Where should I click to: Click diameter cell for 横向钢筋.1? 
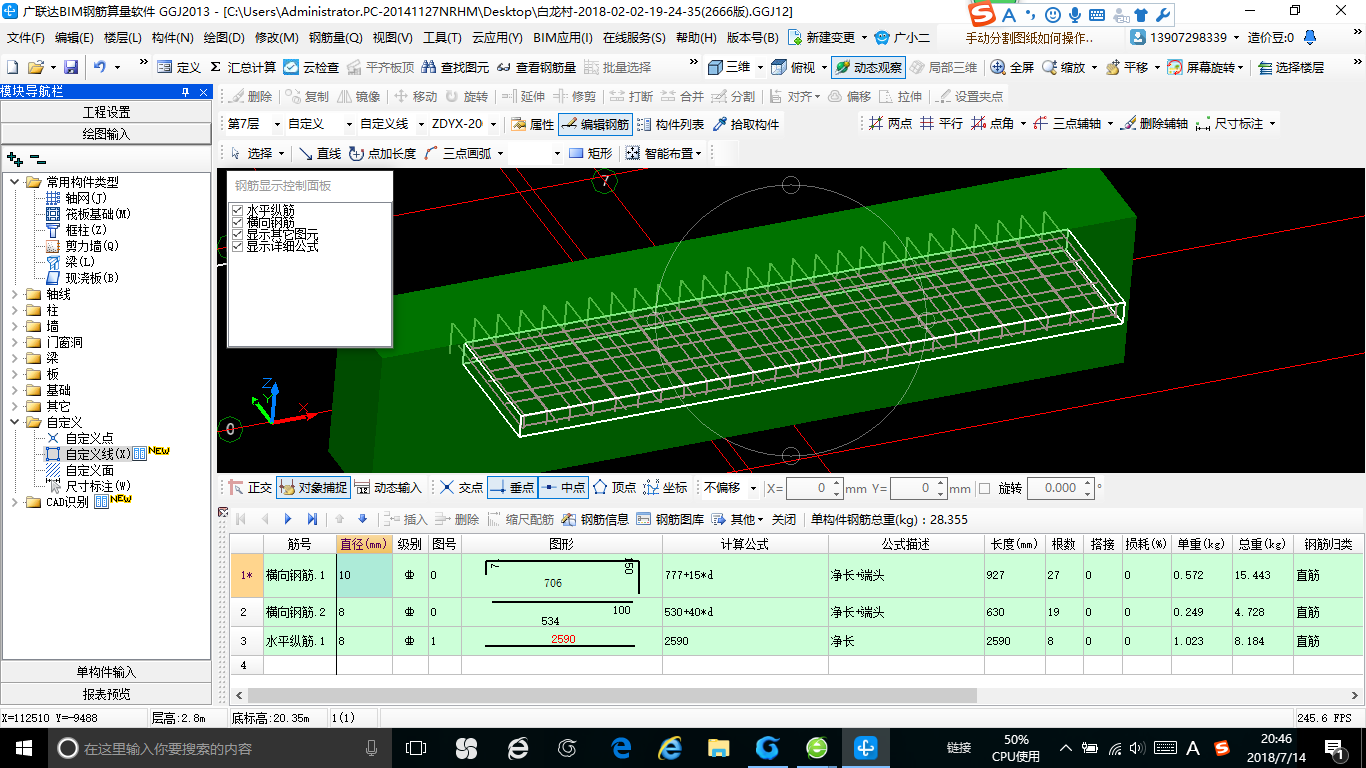[364, 576]
